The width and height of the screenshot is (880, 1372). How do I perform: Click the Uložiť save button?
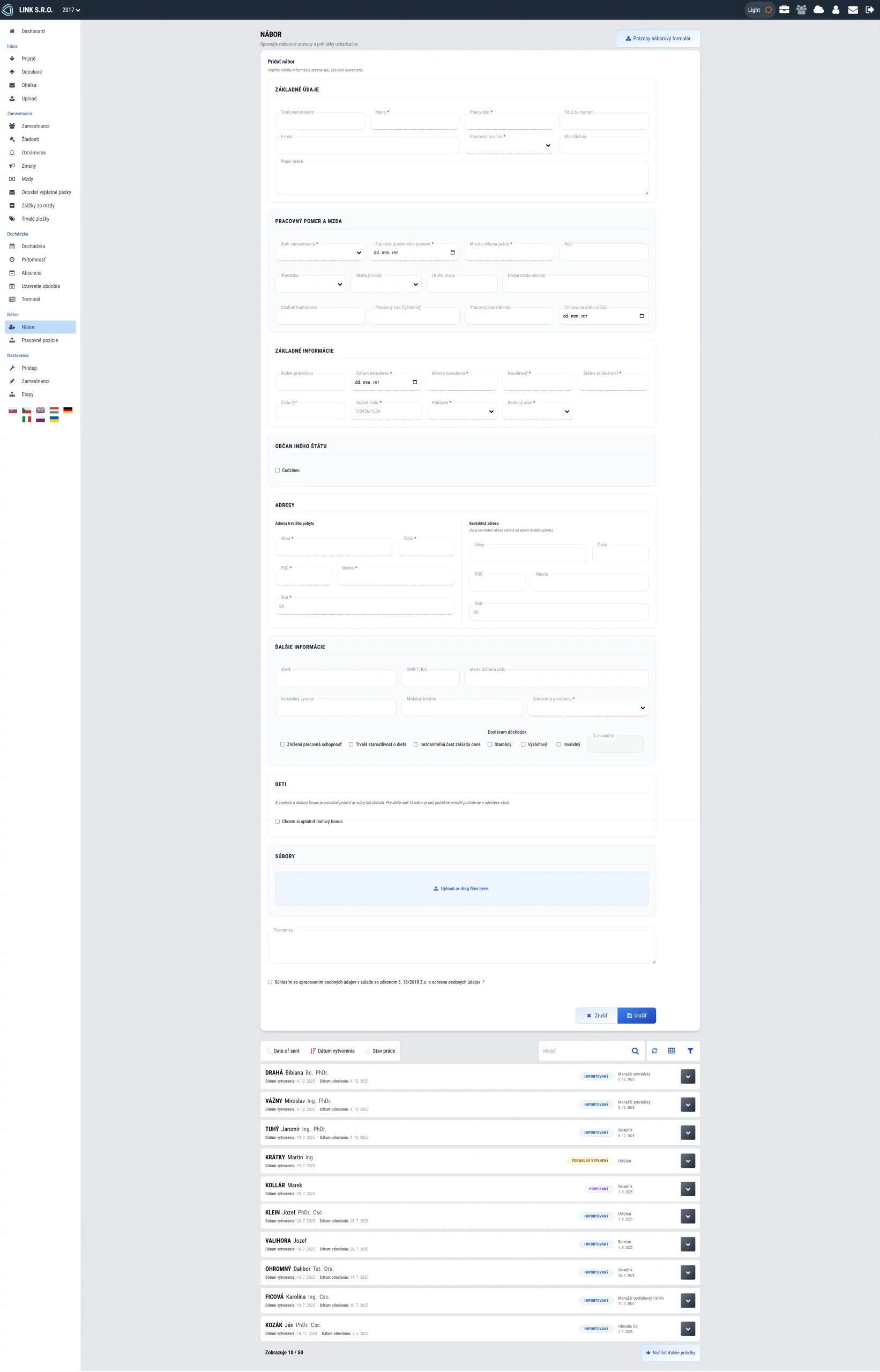(x=636, y=1016)
